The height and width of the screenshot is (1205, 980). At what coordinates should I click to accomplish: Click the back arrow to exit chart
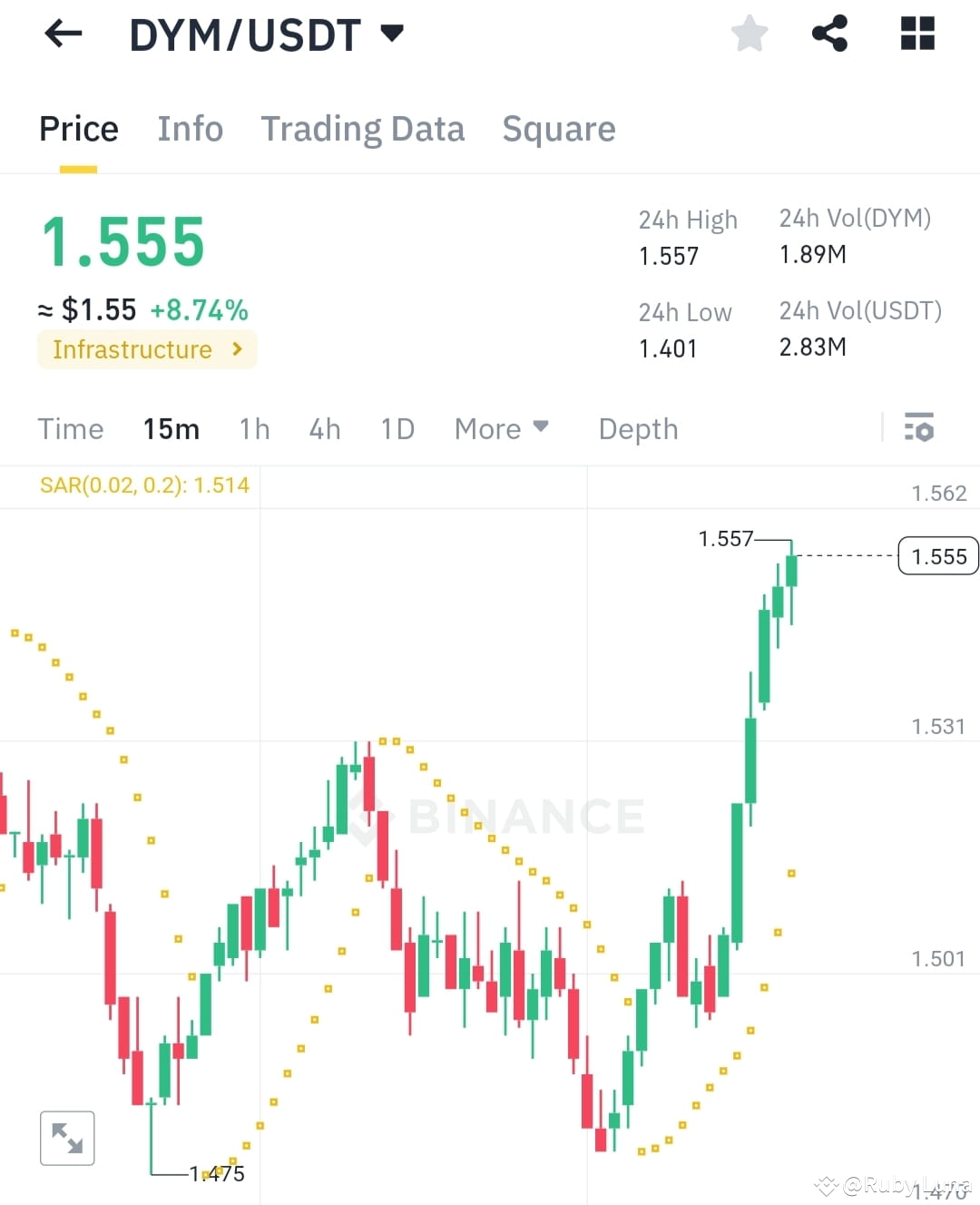[x=62, y=34]
